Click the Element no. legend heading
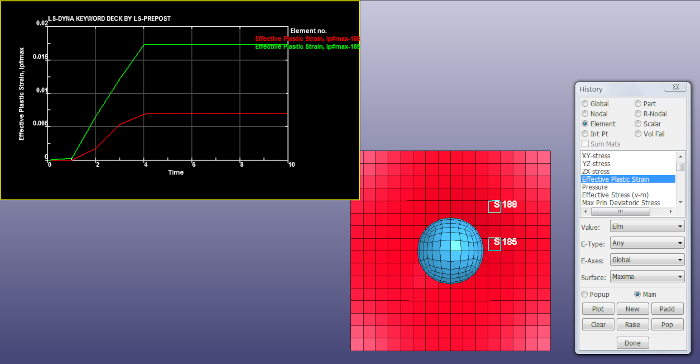This screenshot has width=700, height=364. 308,31
